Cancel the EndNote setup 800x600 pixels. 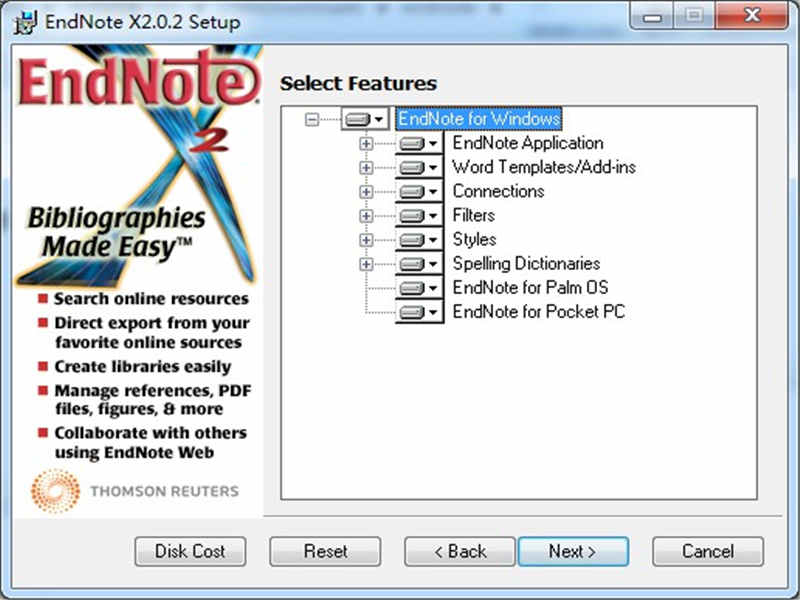pos(708,552)
